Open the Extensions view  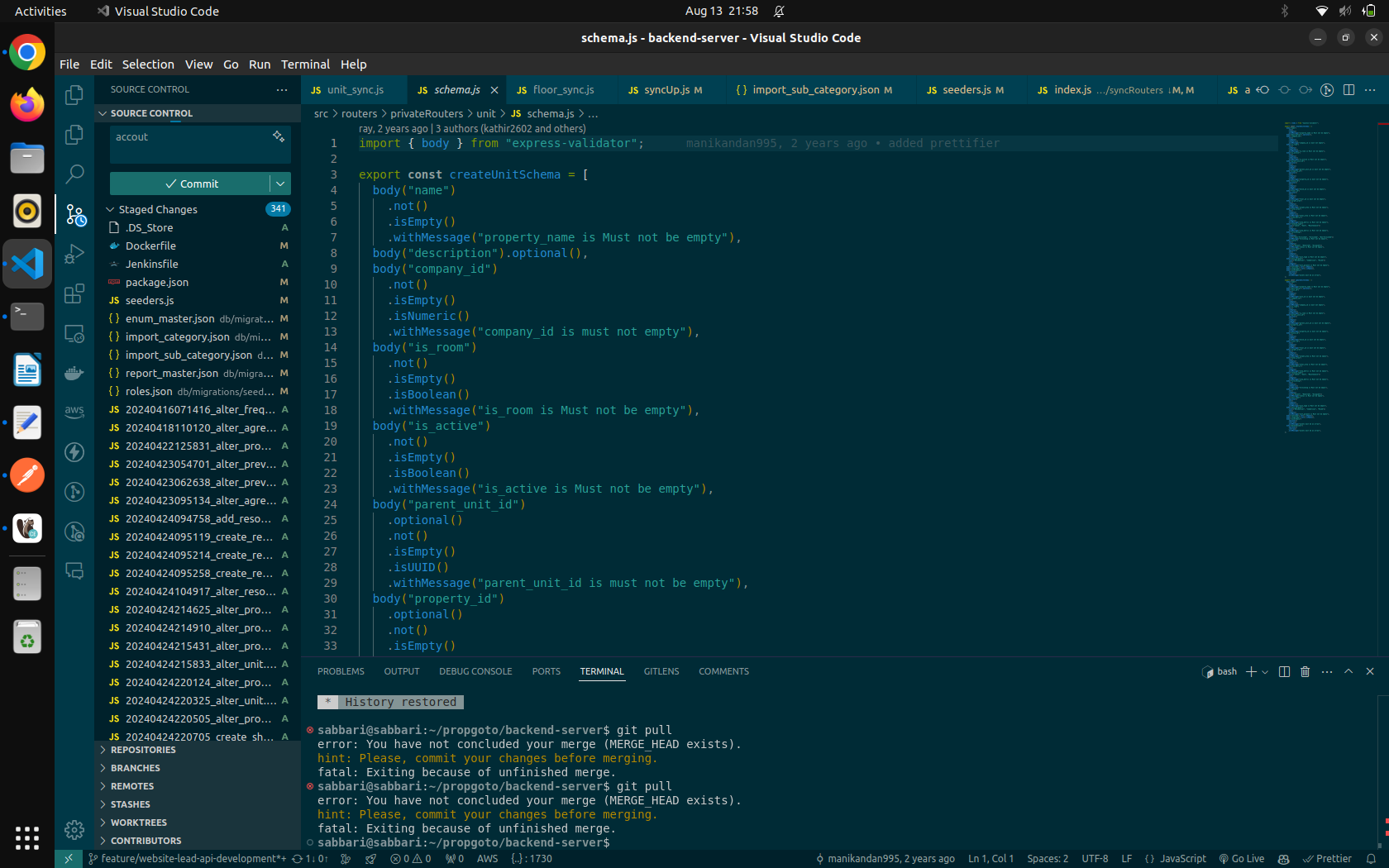pos(74,293)
